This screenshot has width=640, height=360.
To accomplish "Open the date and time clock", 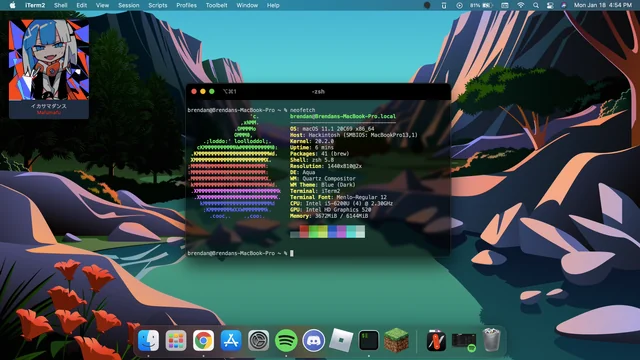I will pyautogui.click(x=603, y=5).
